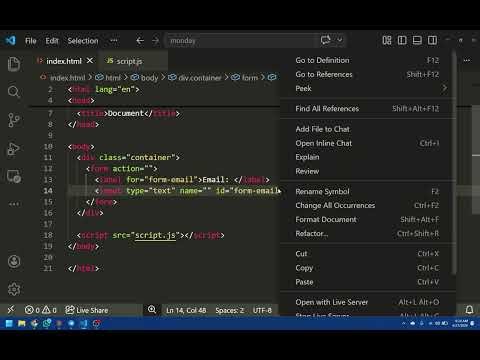This screenshot has height=360, width=480.
Task: Change the UTF-8 encoding
Action: [x=262, y=310]
